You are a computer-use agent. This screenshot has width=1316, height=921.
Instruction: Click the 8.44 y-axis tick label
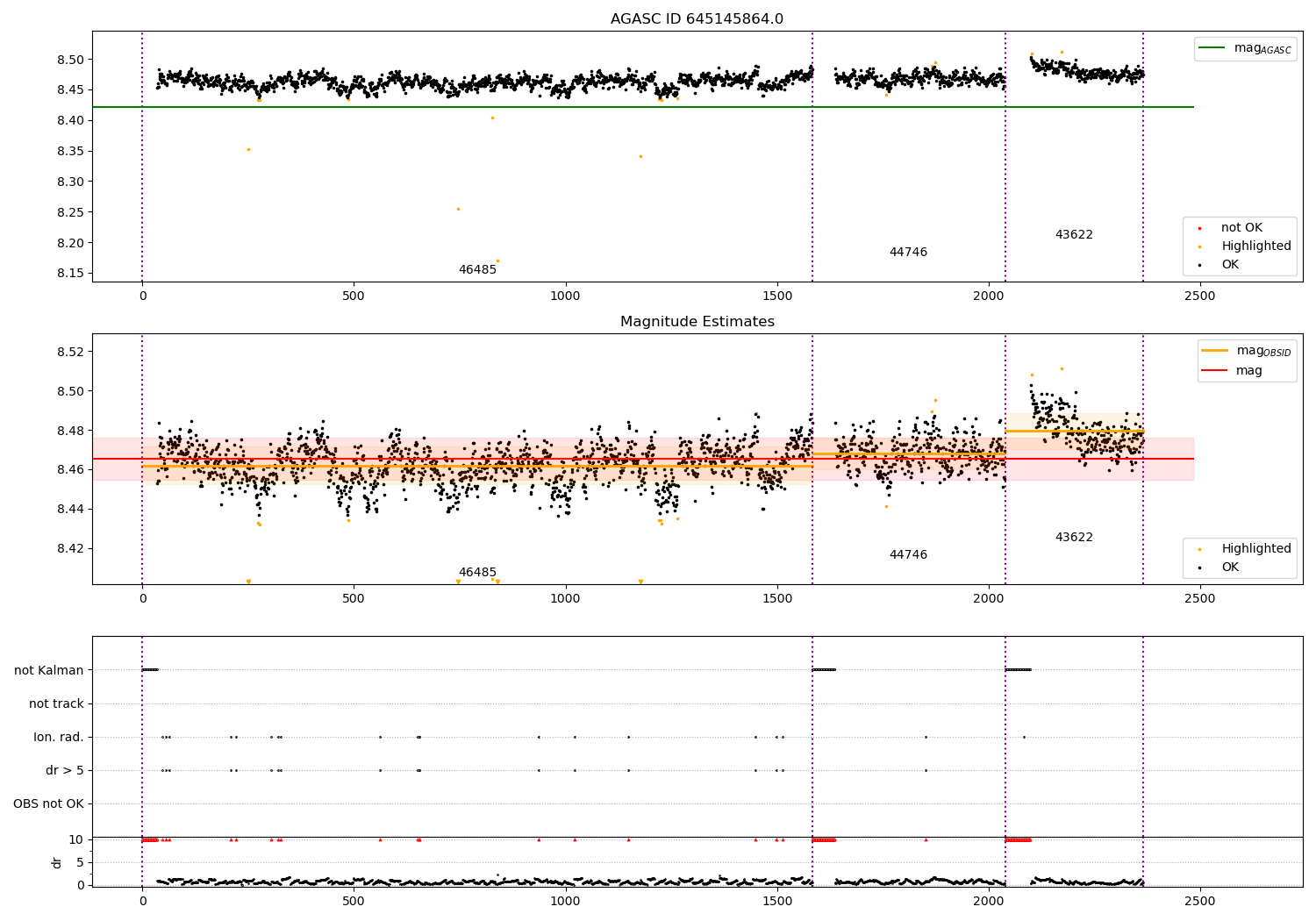[71, 510]
